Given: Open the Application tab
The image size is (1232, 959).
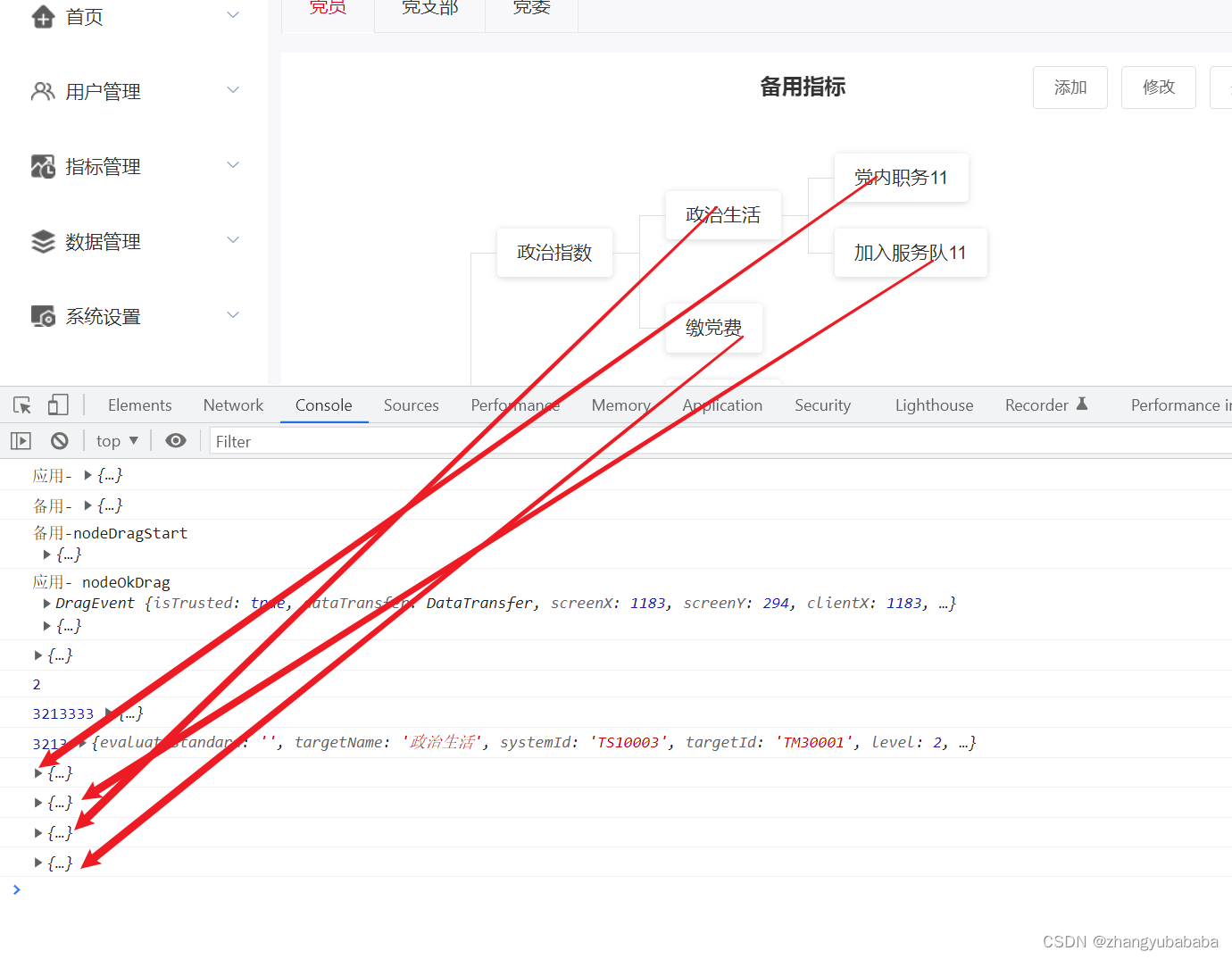Looking at the screenshot, I should pyautogui.click(x=722, y=405).
